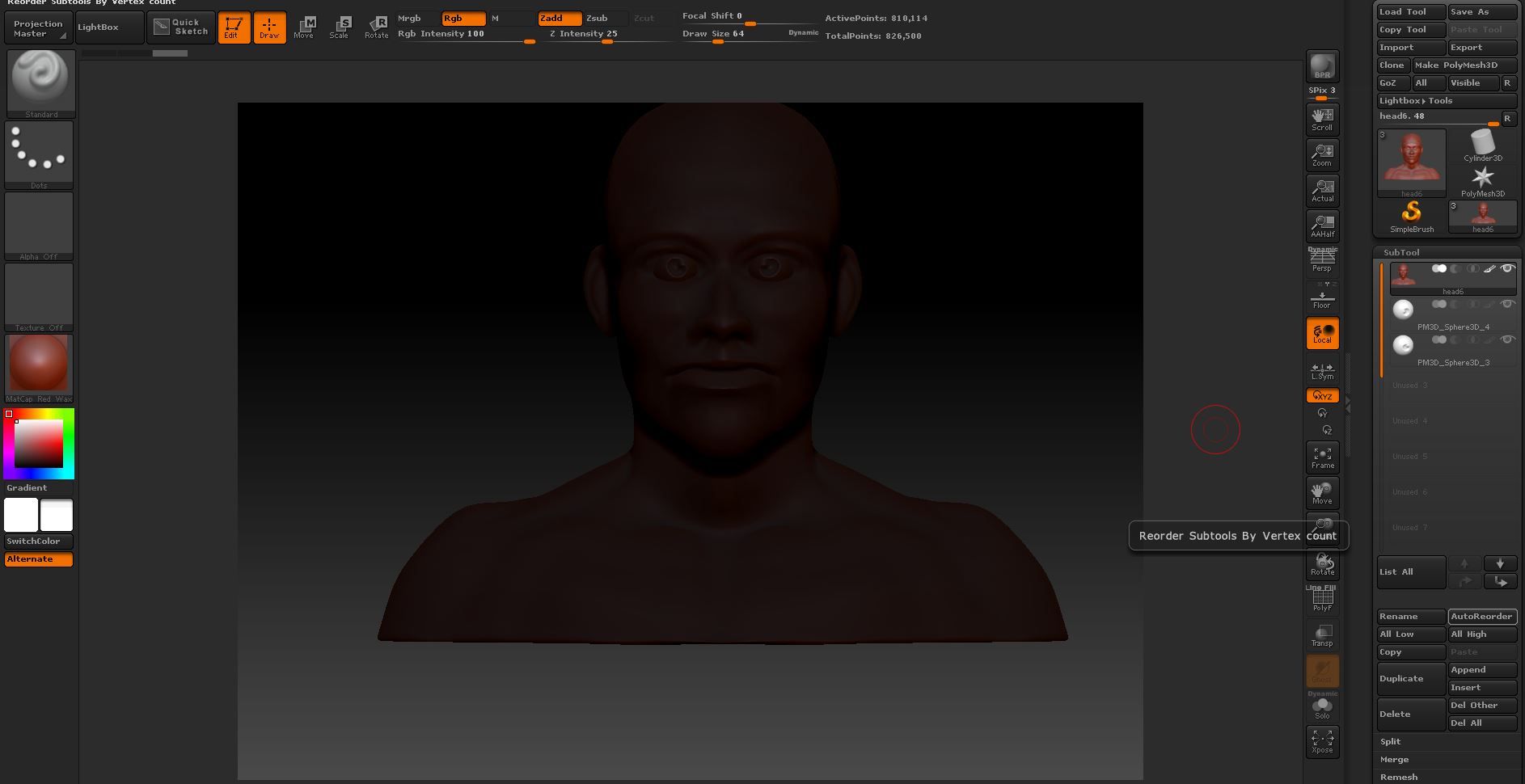Select the Rotate transform tool in top bar
Screen dimensions: 1525x784
(376, 27)
